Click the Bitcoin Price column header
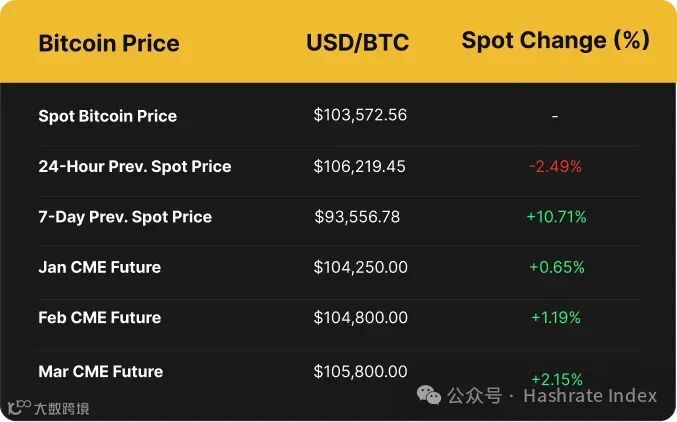Viewport: 677px width, 422px height. (x=109, y=43)
